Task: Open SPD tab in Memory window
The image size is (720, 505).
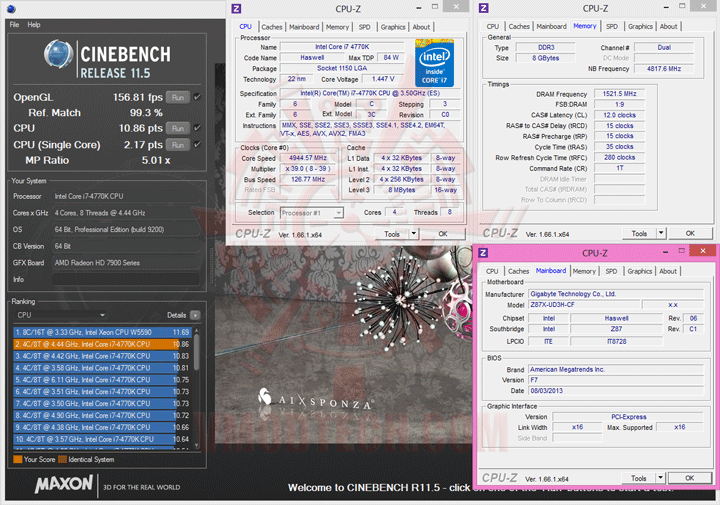Action: click(612, 27)
